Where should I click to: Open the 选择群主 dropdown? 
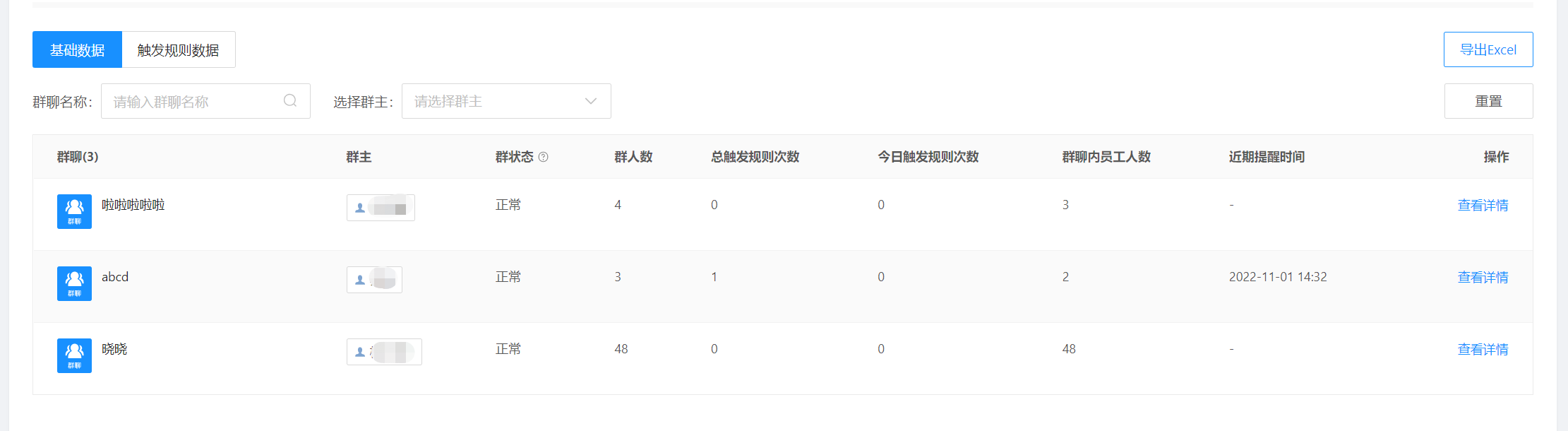pyautogui.click(x=506, y=101)
